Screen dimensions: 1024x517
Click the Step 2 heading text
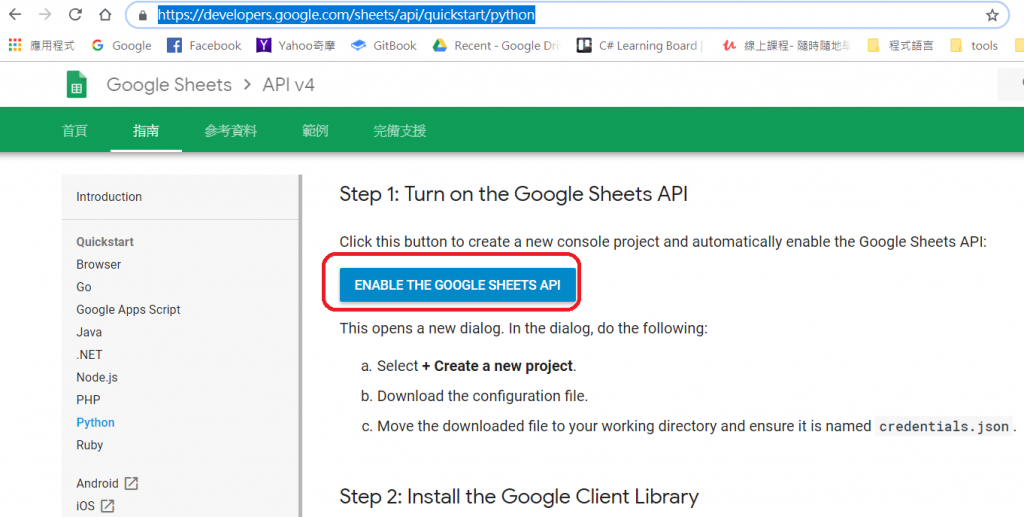click(x=519, y=497)
